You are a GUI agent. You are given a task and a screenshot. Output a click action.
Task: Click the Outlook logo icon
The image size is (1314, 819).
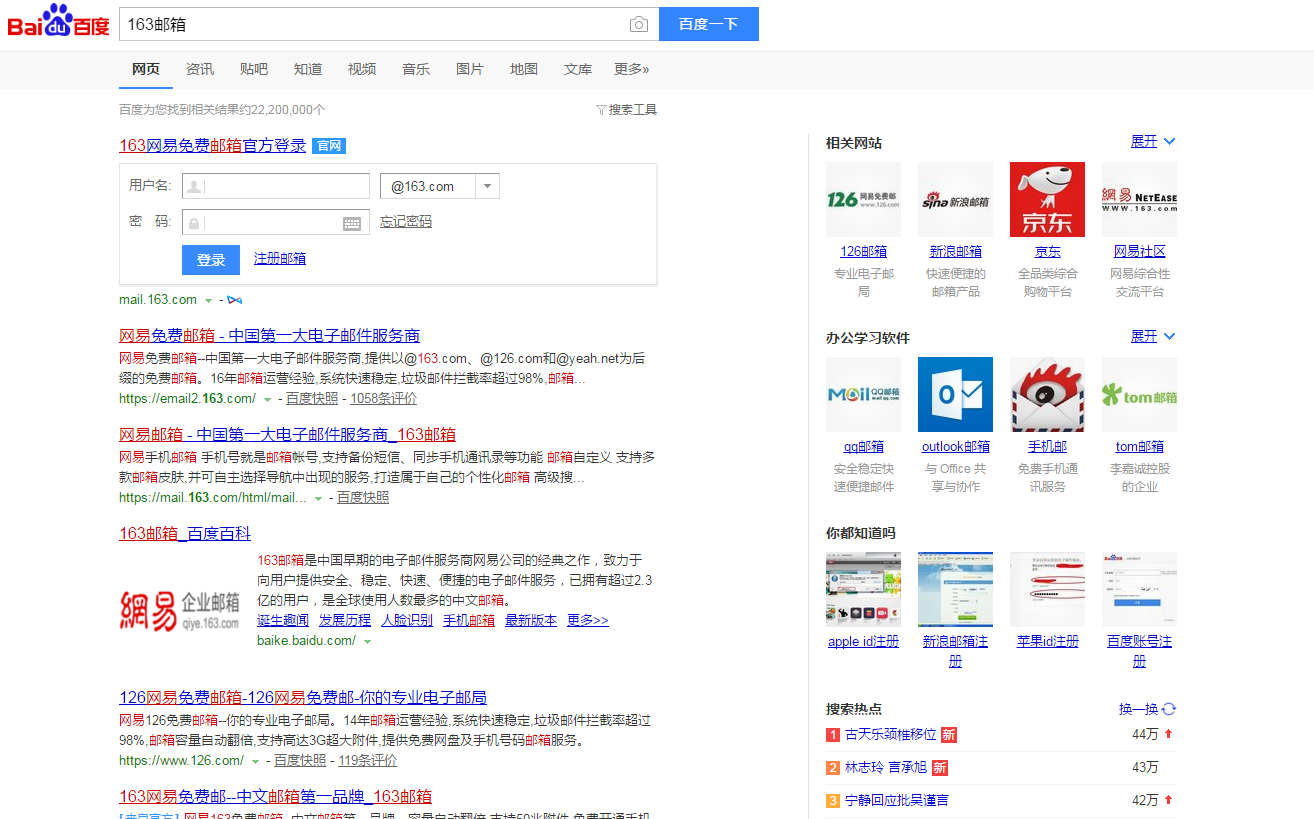pyautogui.click(x=955, y=394)
